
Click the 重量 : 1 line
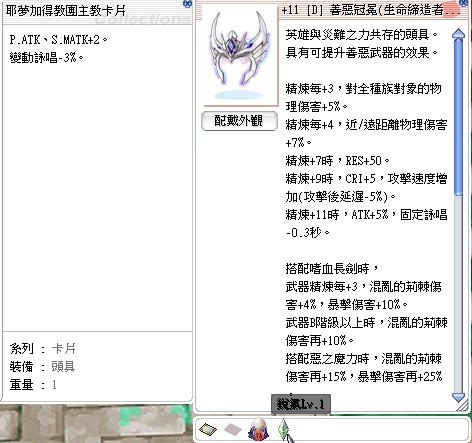pyautogui.click(x=33, y=385)
